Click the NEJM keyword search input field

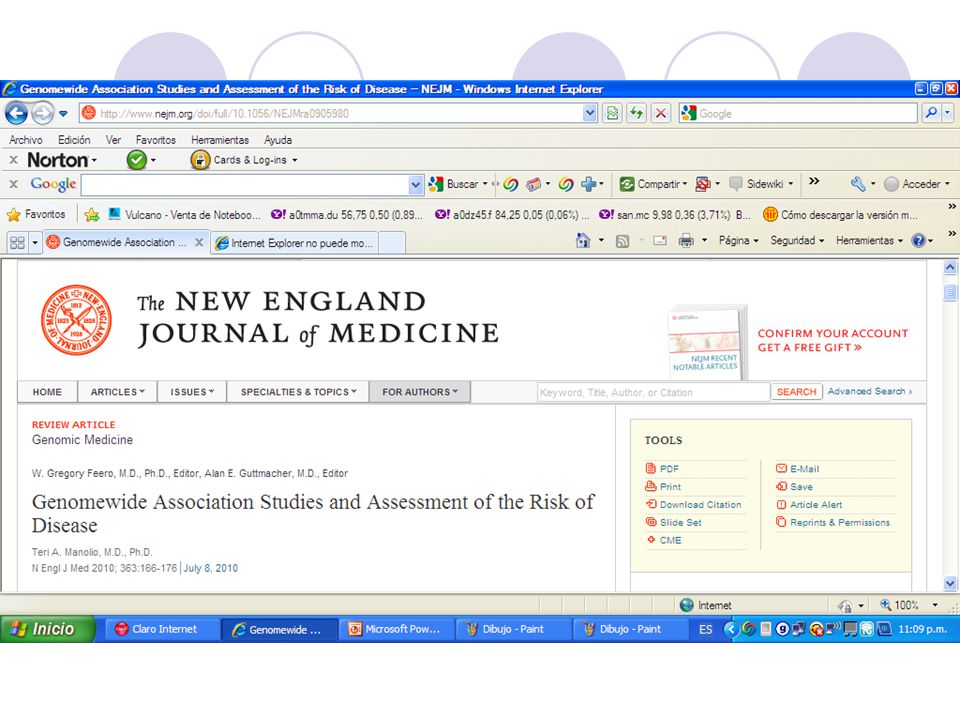[653, 392]
